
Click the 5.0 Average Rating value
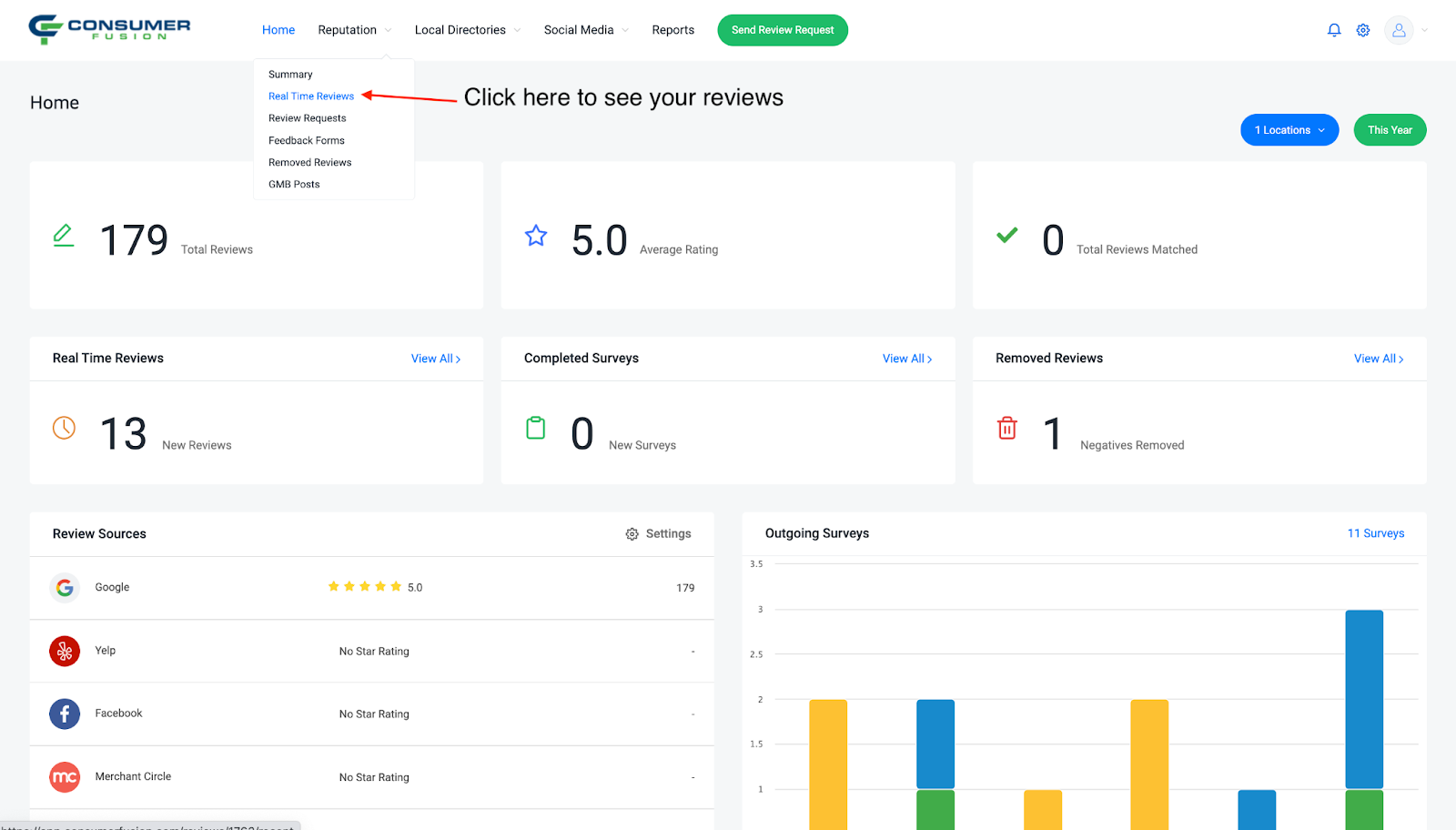tap(599, 241)
